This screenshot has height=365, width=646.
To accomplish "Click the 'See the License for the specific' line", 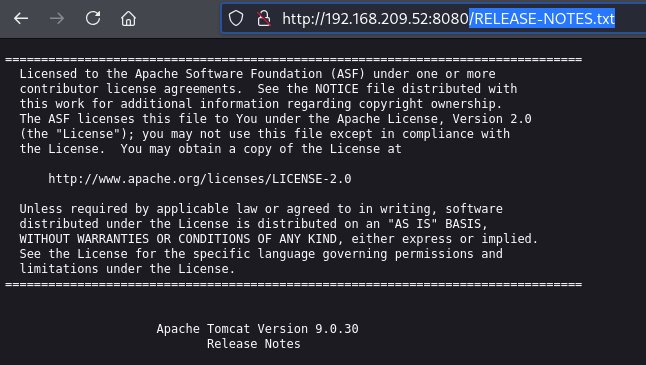I will [x=261, y=254].
